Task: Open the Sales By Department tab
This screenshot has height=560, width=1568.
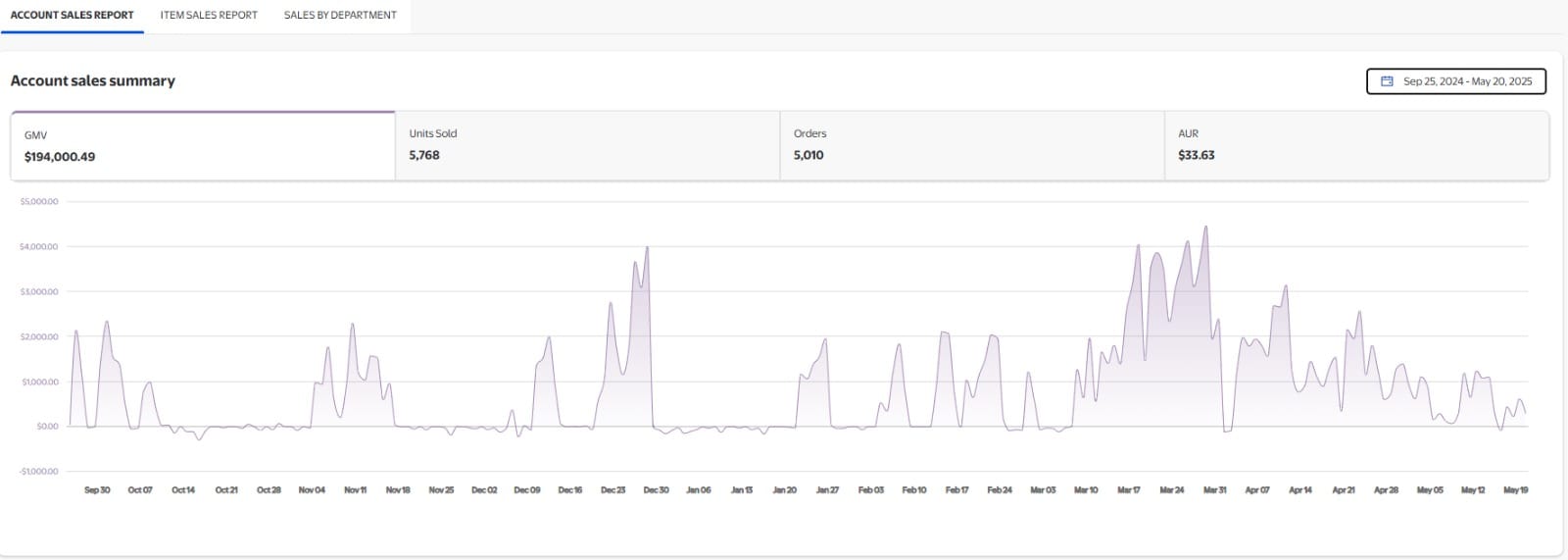Action: [x=340, y=16]
